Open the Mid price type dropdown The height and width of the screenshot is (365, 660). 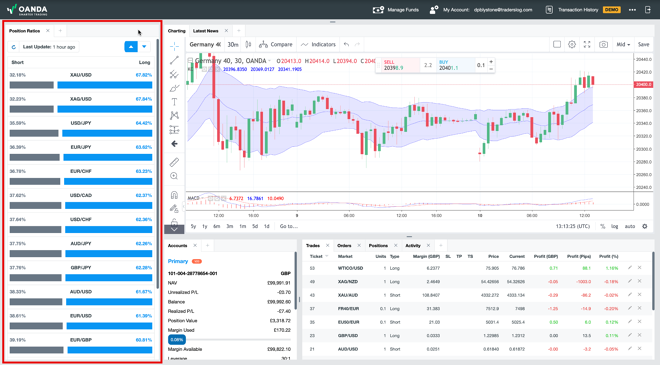(623, 44)
